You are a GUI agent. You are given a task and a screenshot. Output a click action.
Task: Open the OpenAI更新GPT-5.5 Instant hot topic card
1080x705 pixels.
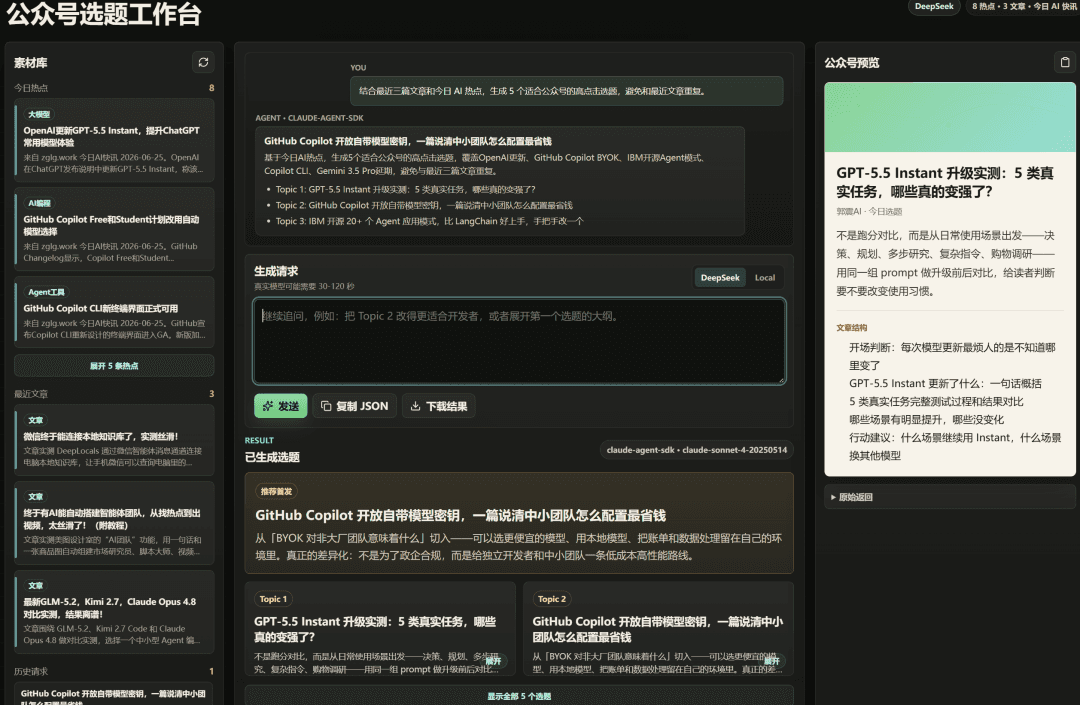114,140
